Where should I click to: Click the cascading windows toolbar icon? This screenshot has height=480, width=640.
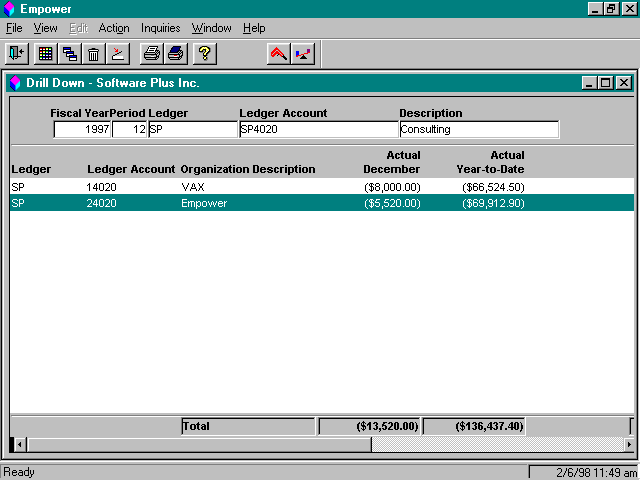coord(69,53)
